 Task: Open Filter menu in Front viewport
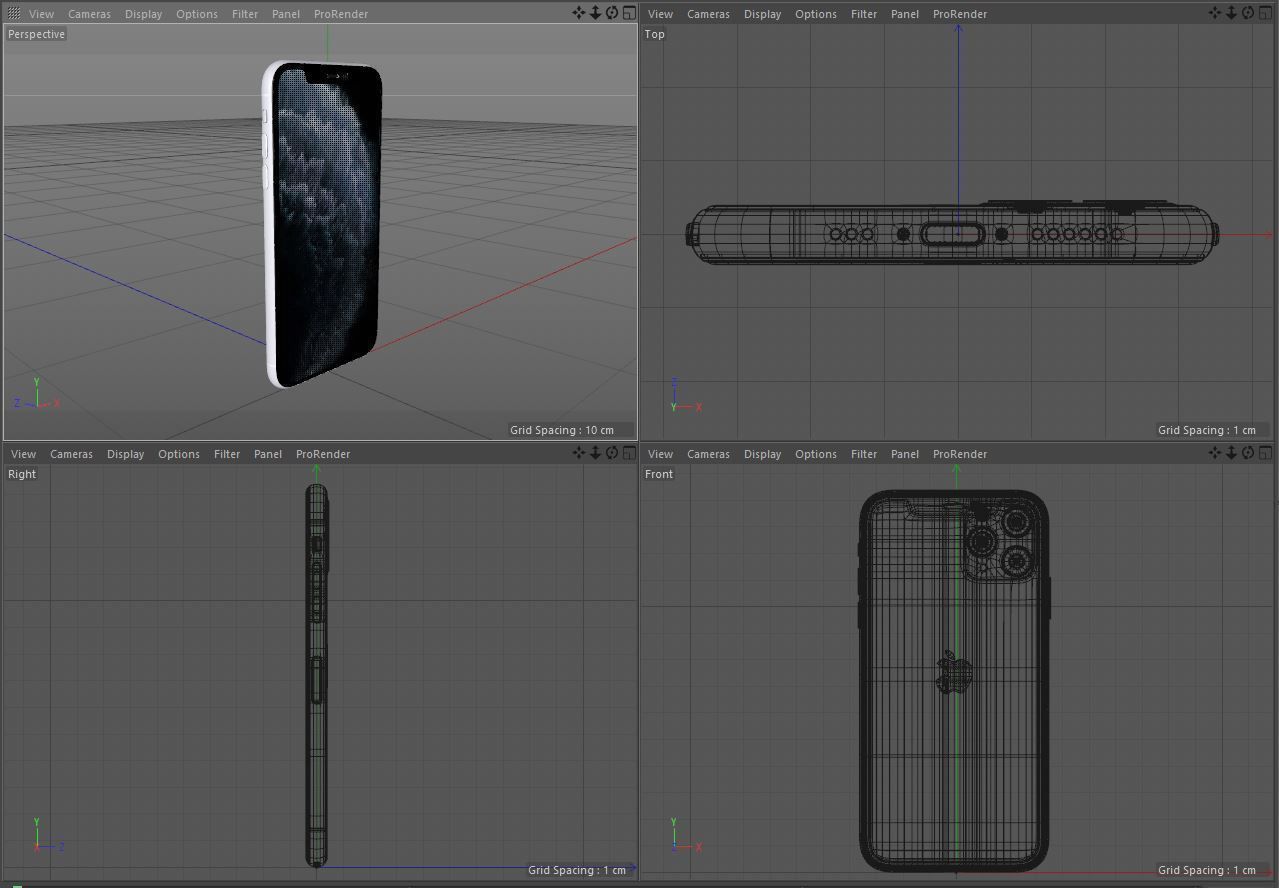tap(864, 454)
